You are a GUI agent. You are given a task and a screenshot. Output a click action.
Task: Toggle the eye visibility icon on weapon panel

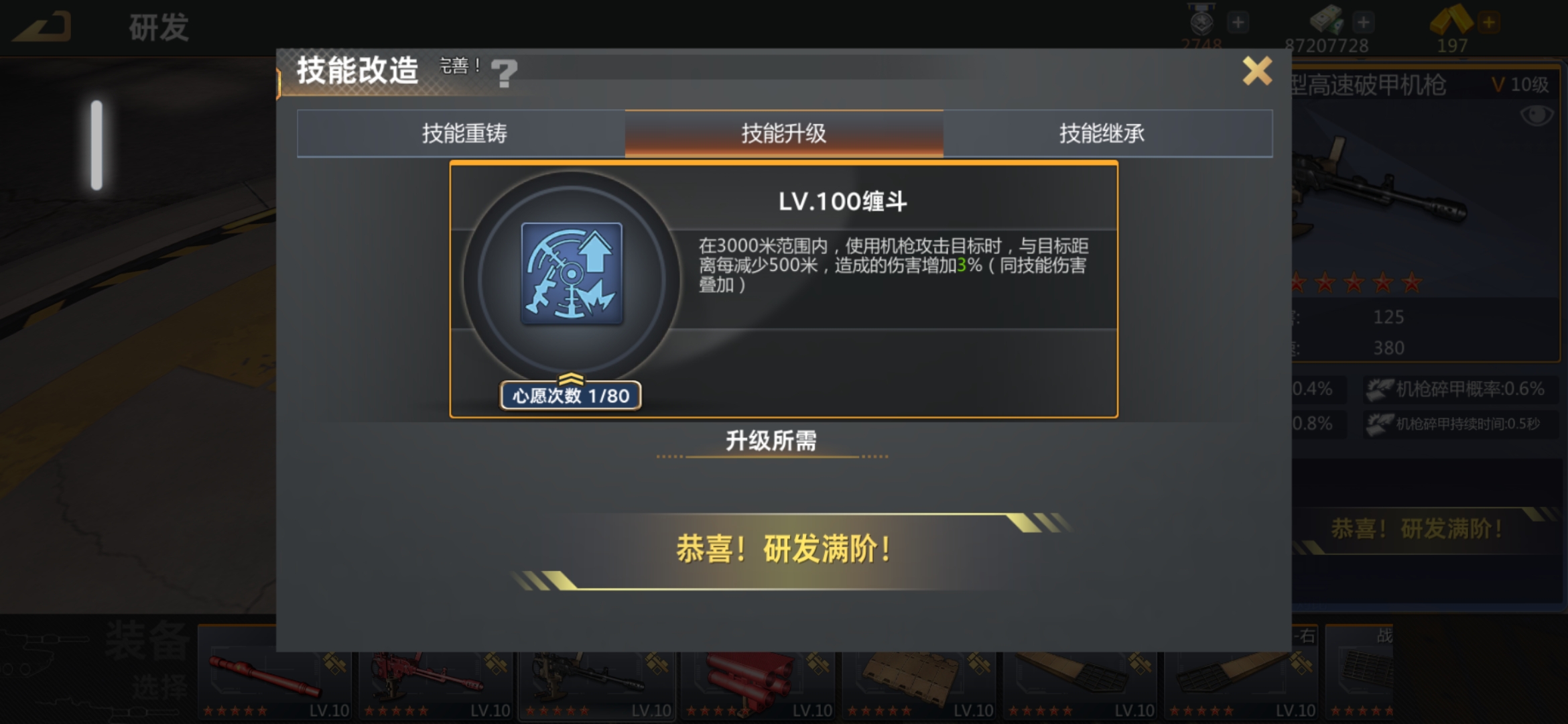pyautogui.click(x=1537, y=115)
